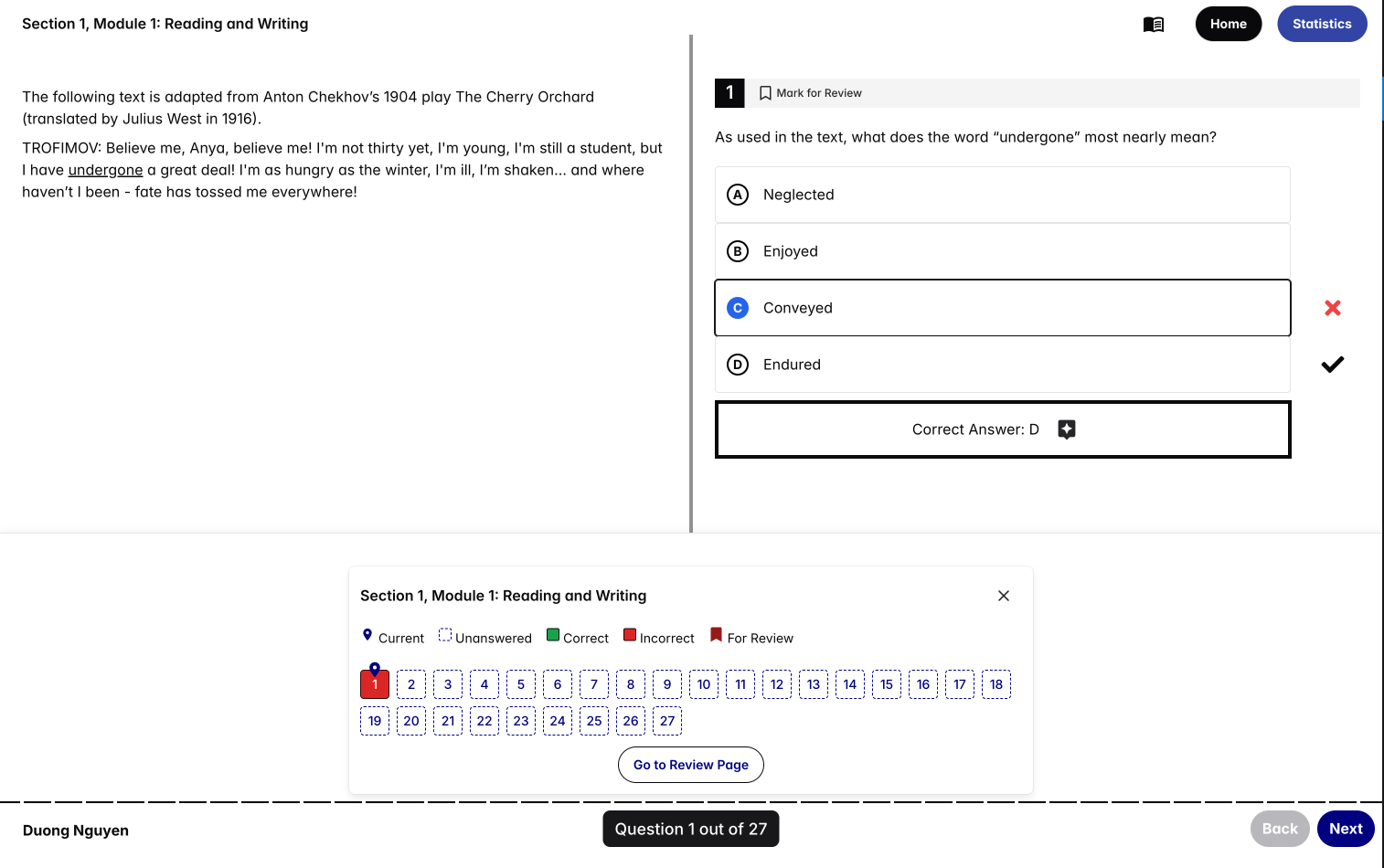Jump to question 16
1384x868 pixels.
pyautogui.click(x=923, y=684)
